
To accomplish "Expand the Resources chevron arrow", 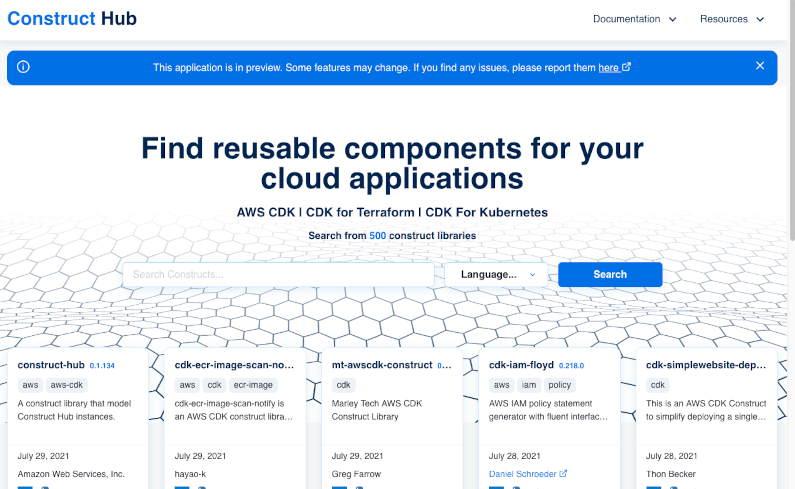I will 760,19.
